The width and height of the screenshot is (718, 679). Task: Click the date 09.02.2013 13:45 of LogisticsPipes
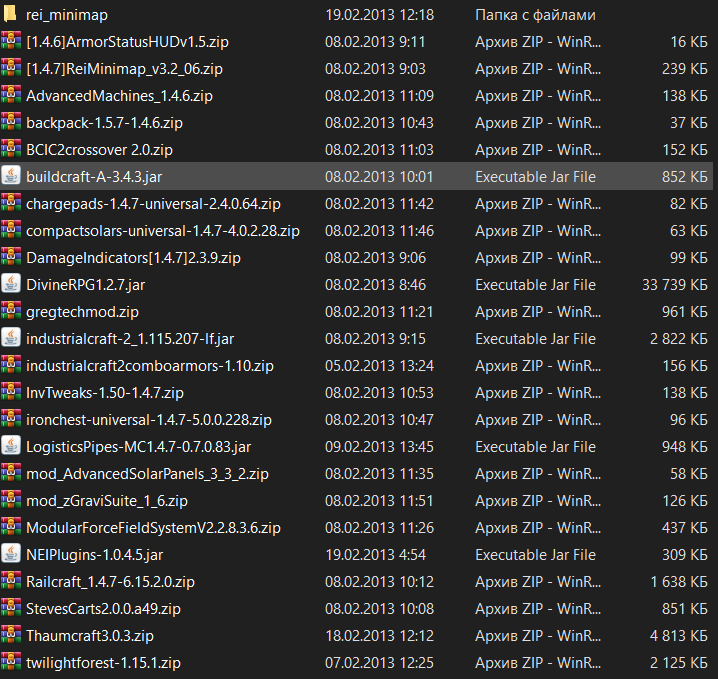[x=379, y=447]
